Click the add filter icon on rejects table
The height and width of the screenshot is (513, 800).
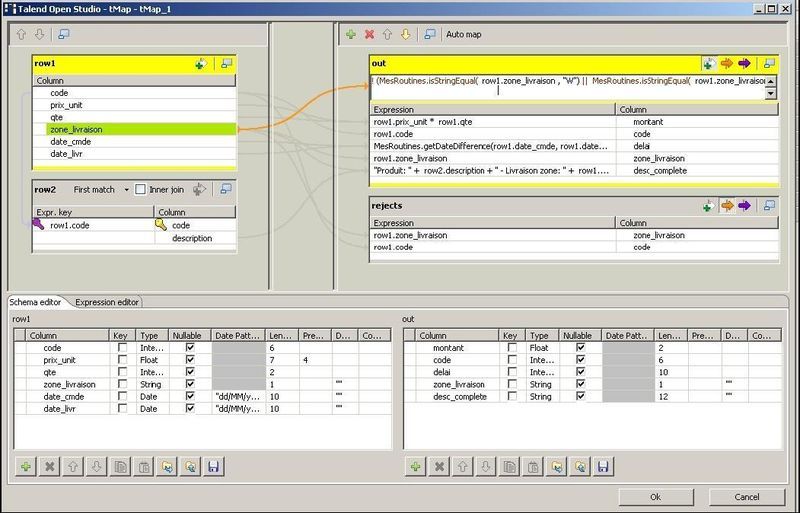(x=708, y=205)
